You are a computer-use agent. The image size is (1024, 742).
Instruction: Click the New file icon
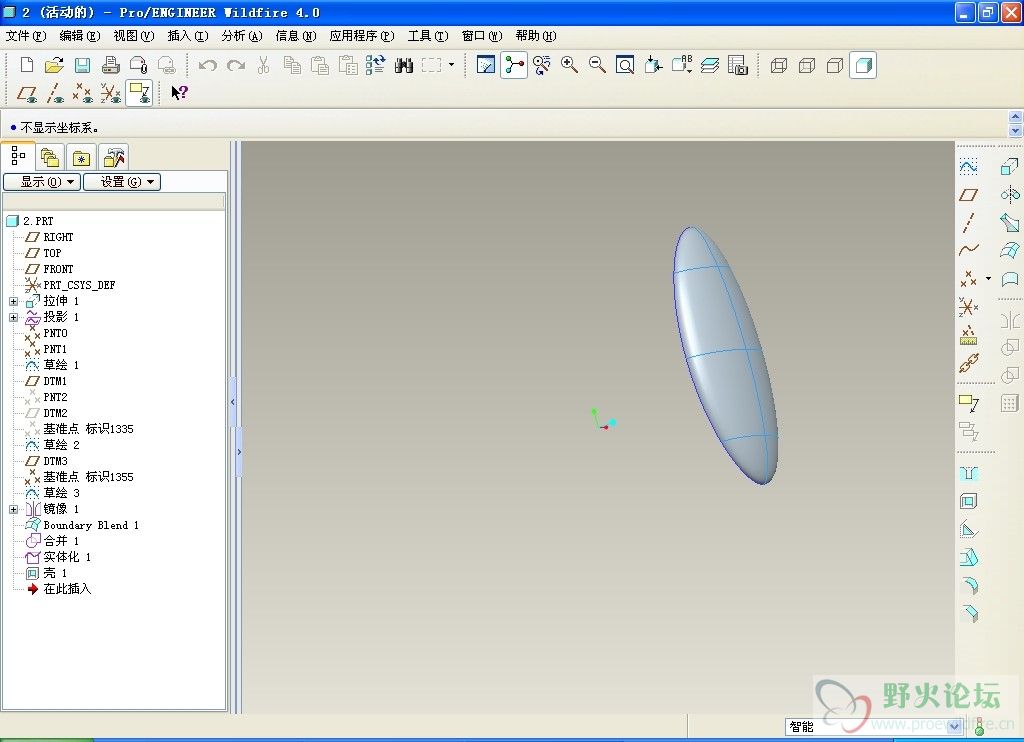coord(27,65)
